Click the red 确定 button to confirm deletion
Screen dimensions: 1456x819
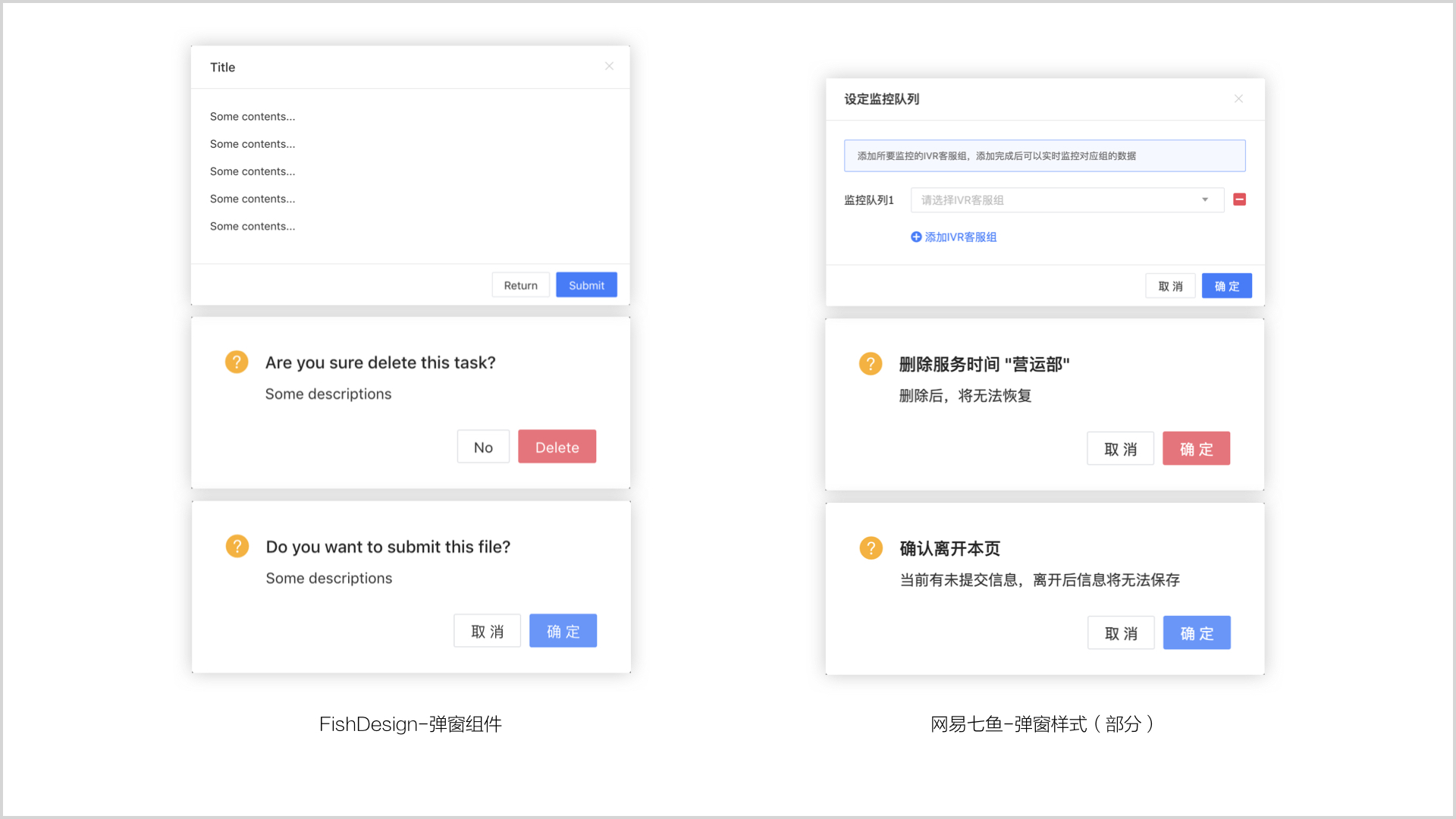click(x=1196, y=448)
